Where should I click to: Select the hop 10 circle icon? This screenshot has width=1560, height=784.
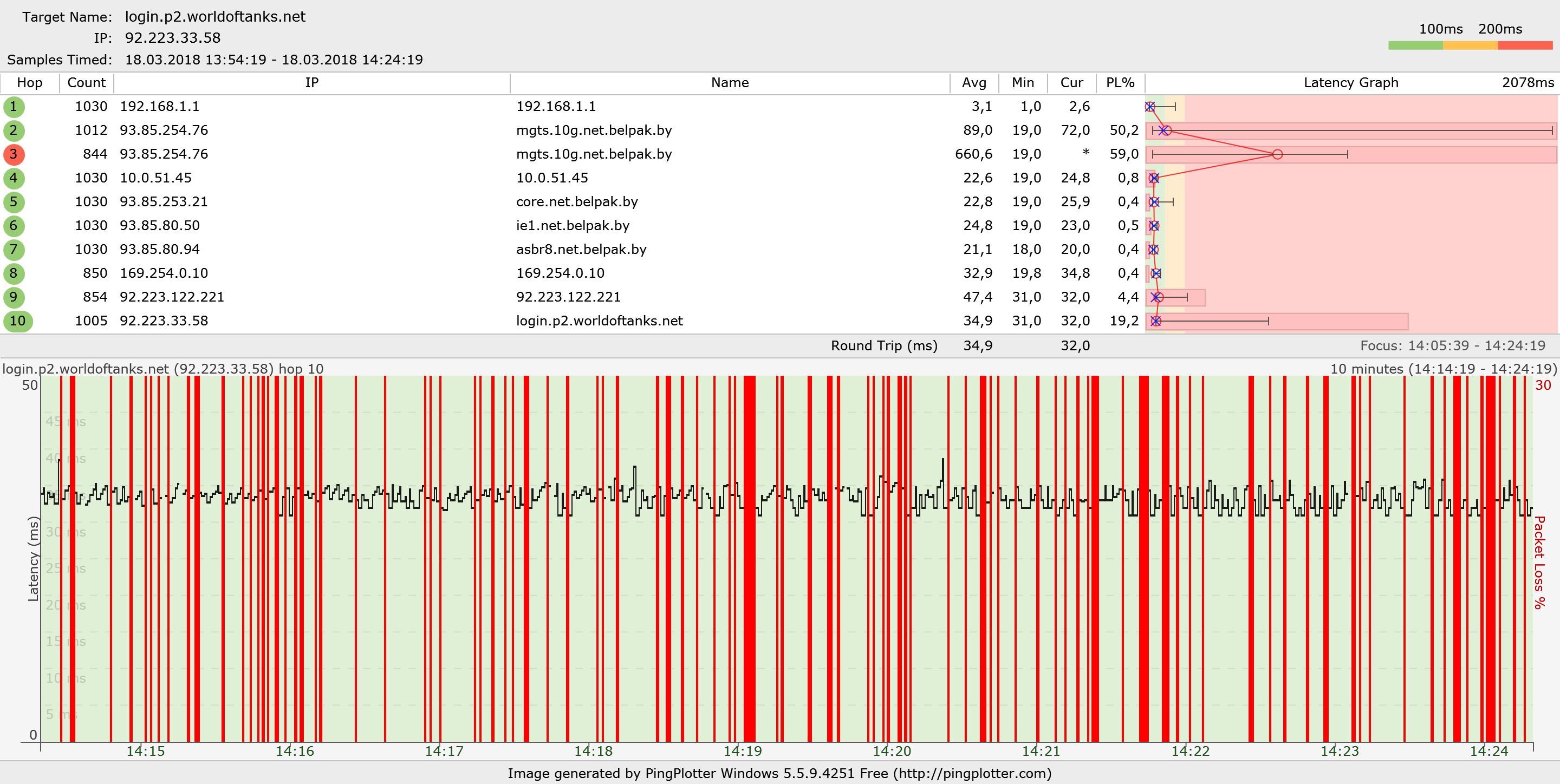click(x=17, y=321)
